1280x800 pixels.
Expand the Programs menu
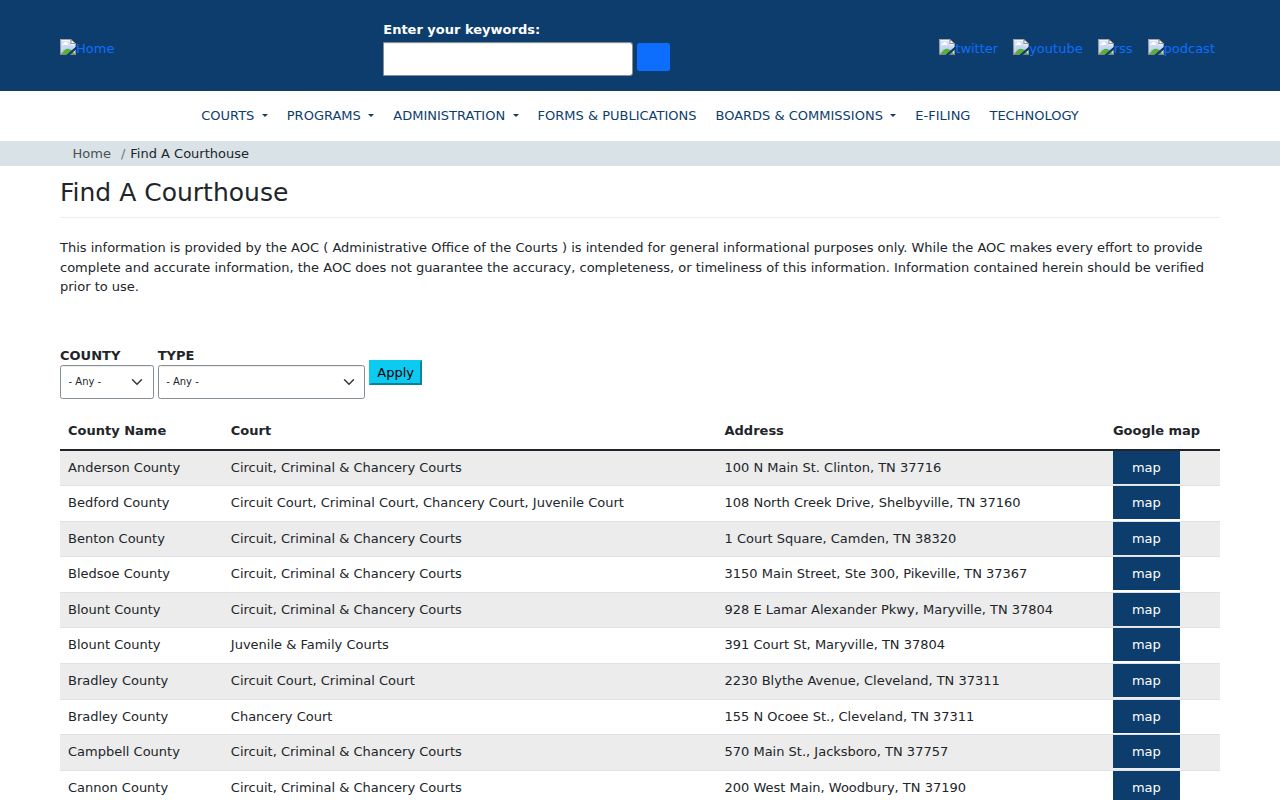[x=330, y=115]
